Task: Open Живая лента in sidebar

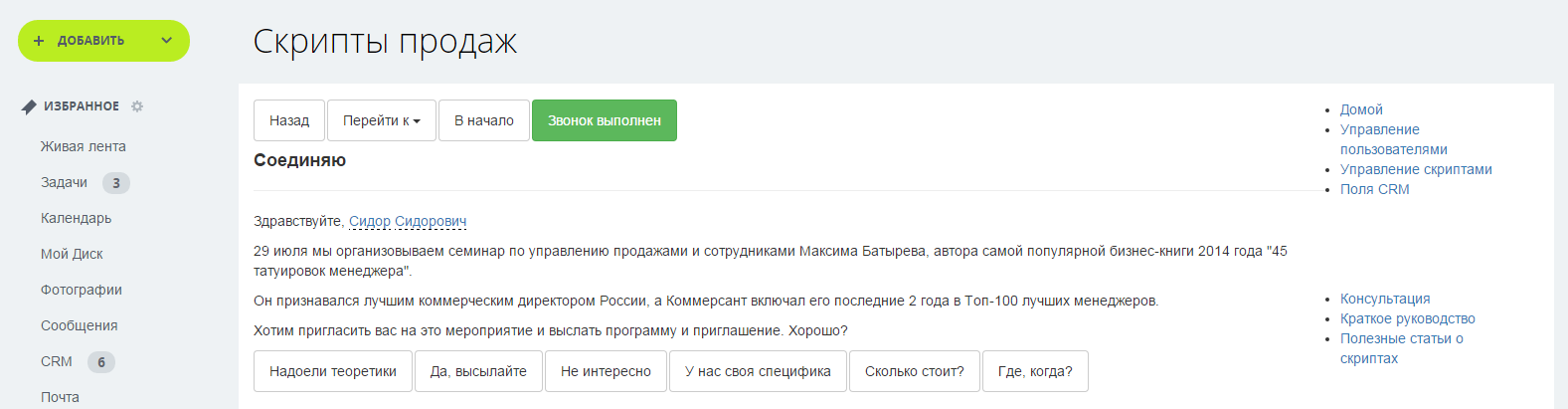Action: tap(84, 146)
